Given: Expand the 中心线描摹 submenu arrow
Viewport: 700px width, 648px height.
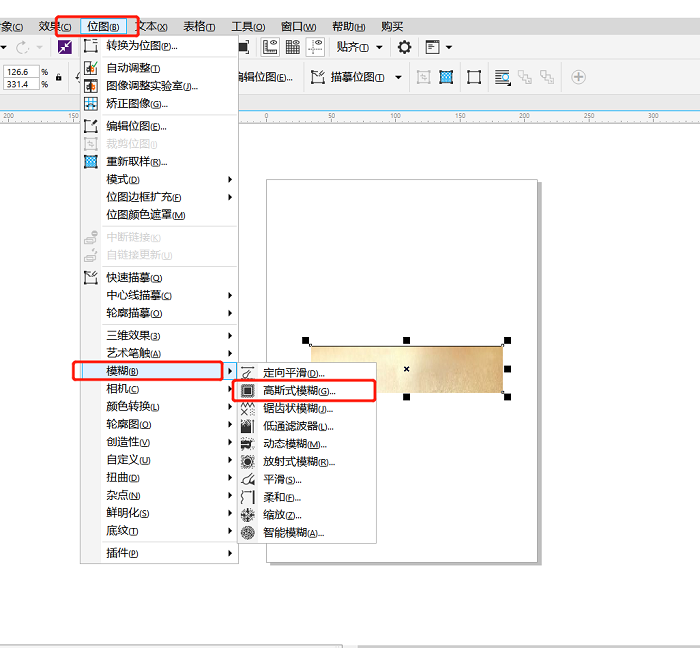Looking at the screenshot, I should click(x=230, y=295).
